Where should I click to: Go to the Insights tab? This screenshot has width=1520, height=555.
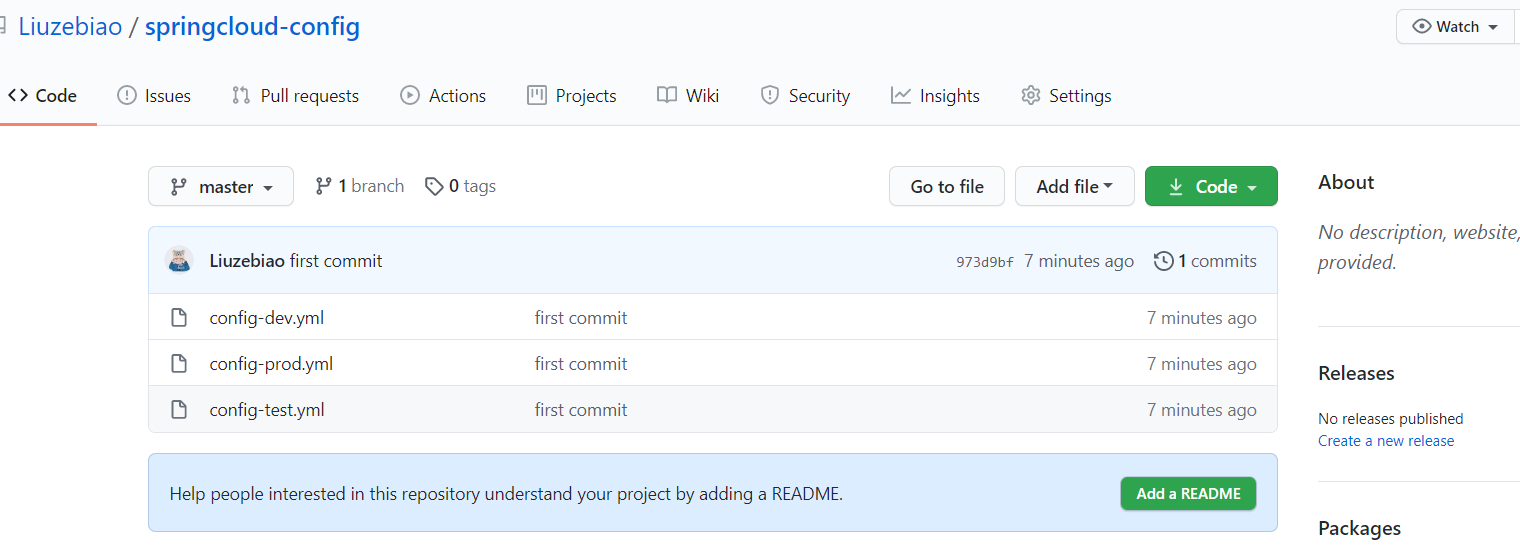(x=935, y=96)
